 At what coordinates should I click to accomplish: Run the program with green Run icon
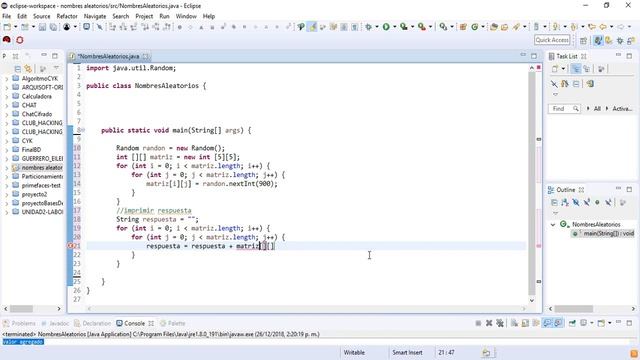point(386,27)
